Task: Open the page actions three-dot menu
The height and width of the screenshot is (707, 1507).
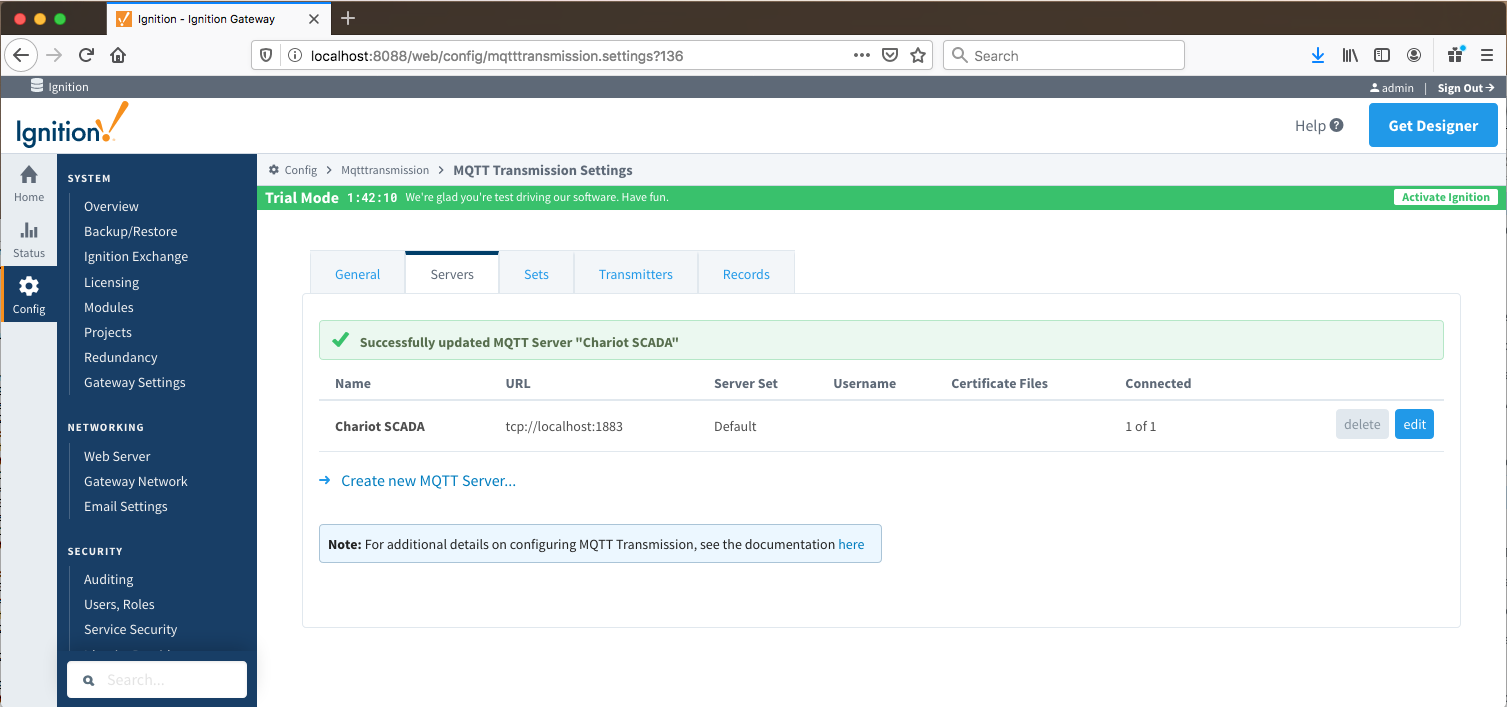Action: 862,56
